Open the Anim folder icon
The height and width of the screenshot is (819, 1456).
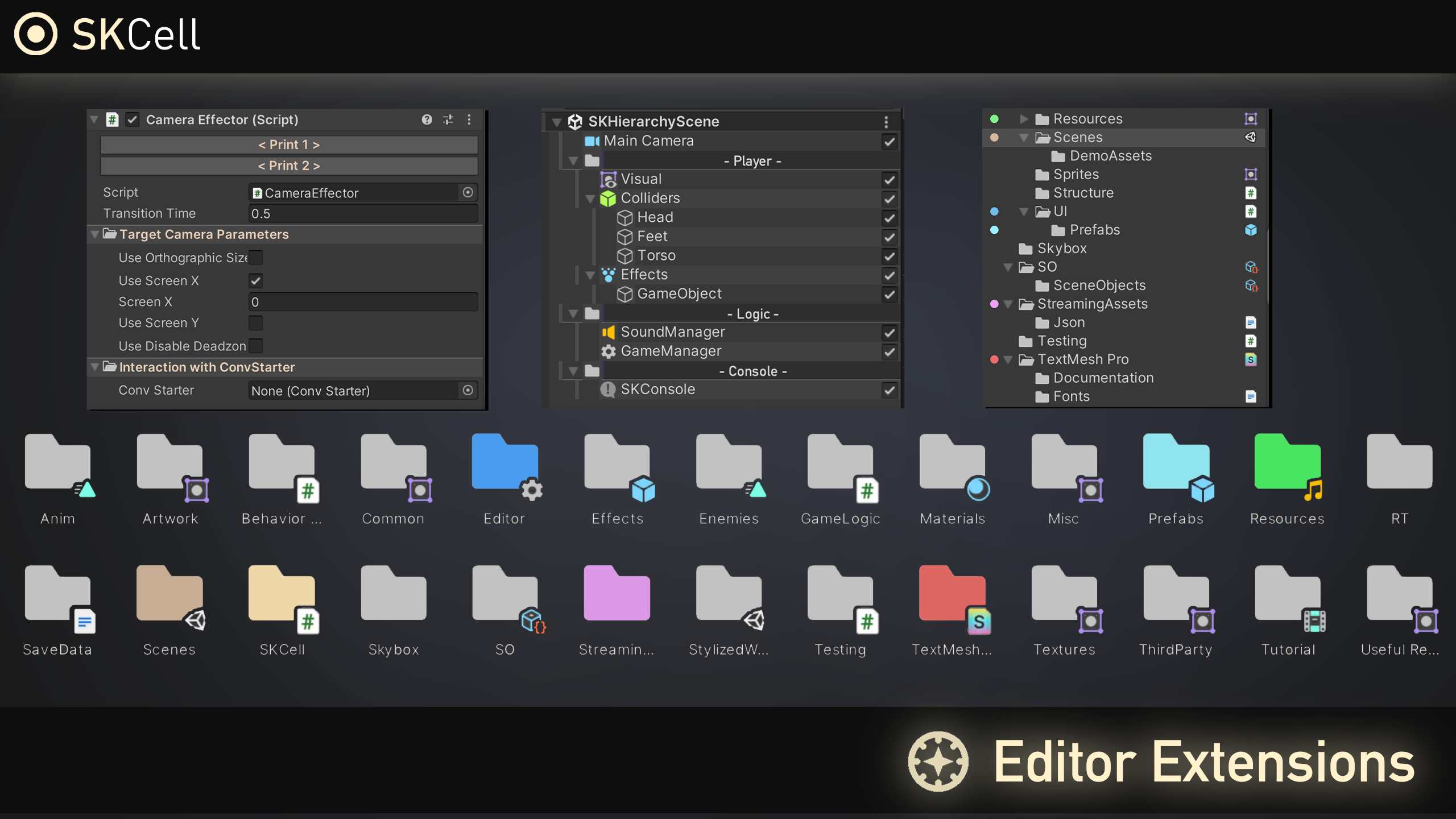click(59, 466)
